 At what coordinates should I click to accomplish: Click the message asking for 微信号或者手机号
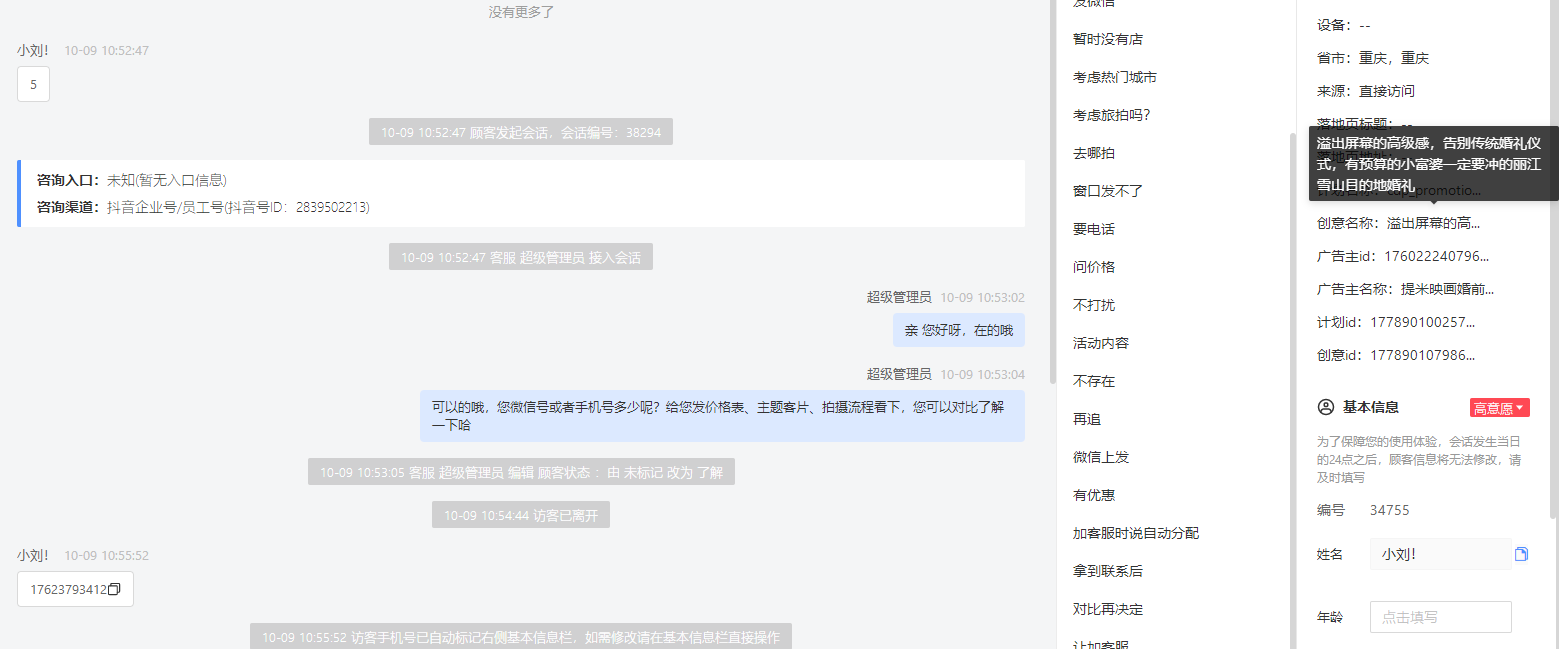pyautogui.click(x=722, y=416)
